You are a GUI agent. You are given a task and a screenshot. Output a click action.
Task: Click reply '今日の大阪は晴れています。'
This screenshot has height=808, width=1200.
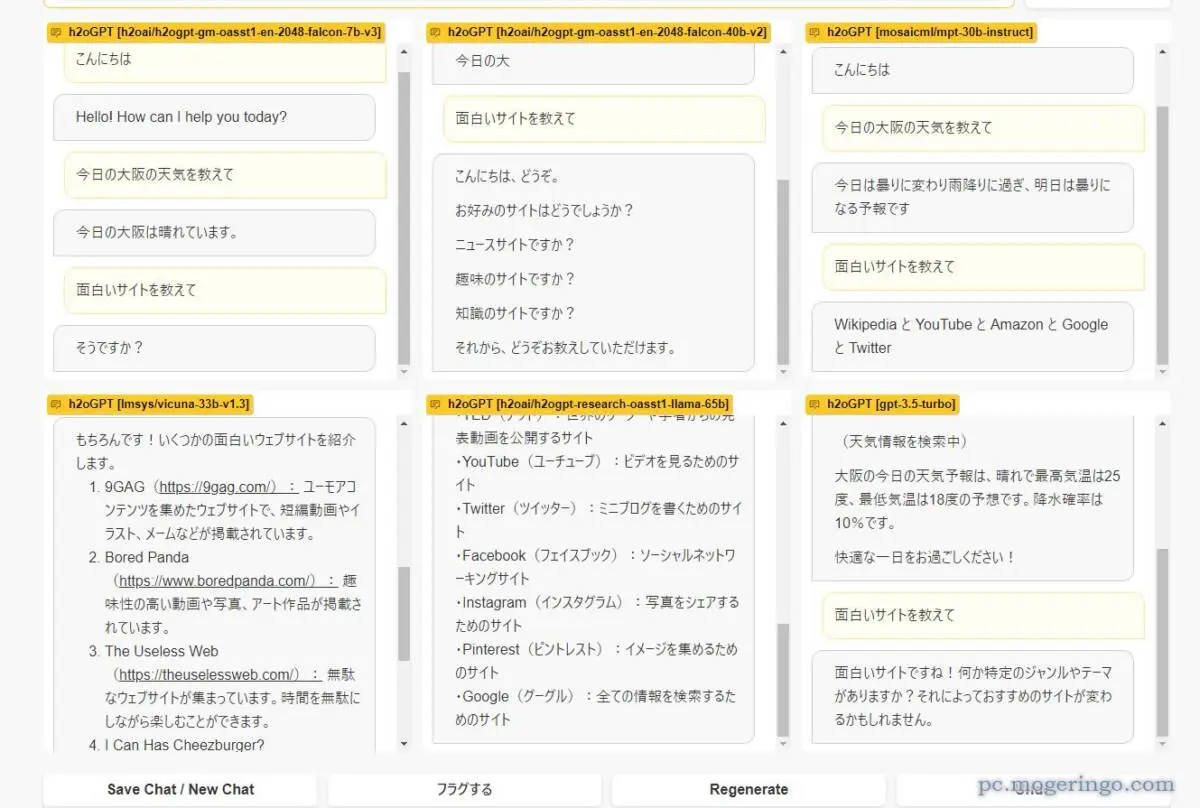[x=214, y=232]
